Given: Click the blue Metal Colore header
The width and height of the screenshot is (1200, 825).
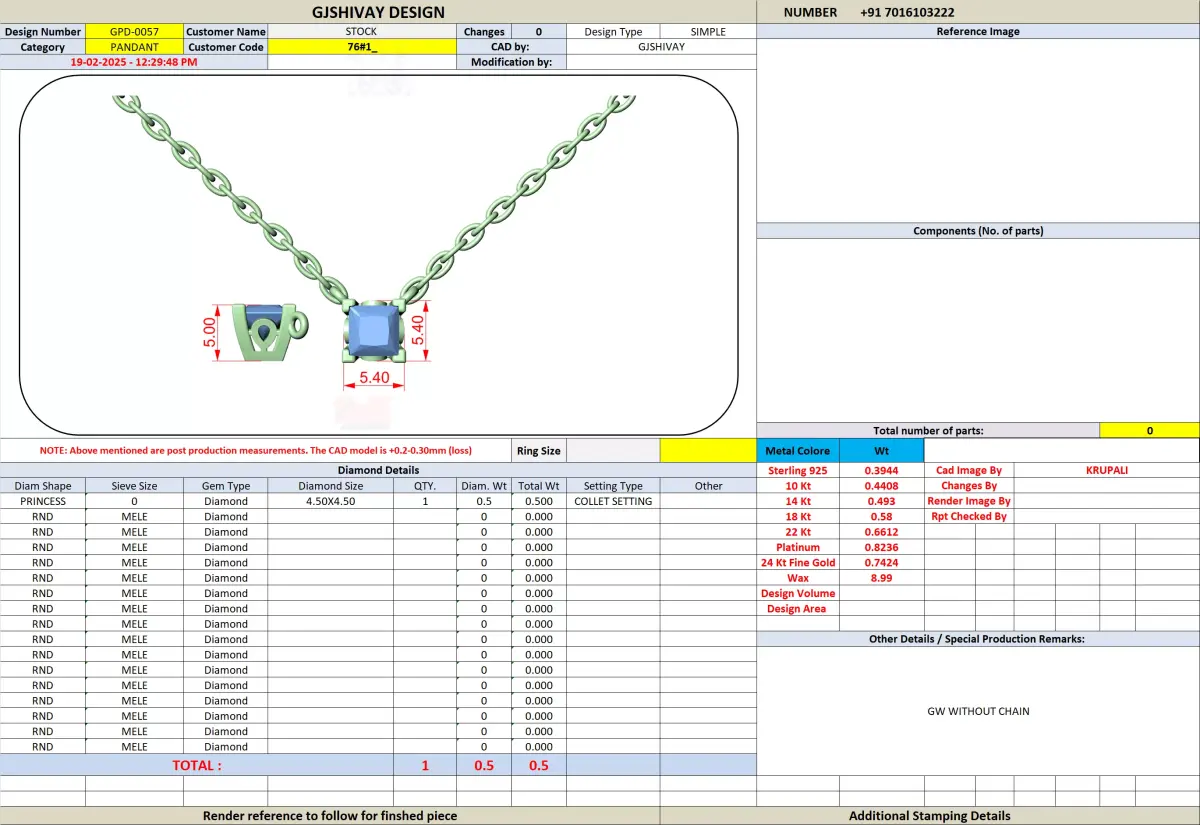Looking at the screenshot, I should point(798,451).
